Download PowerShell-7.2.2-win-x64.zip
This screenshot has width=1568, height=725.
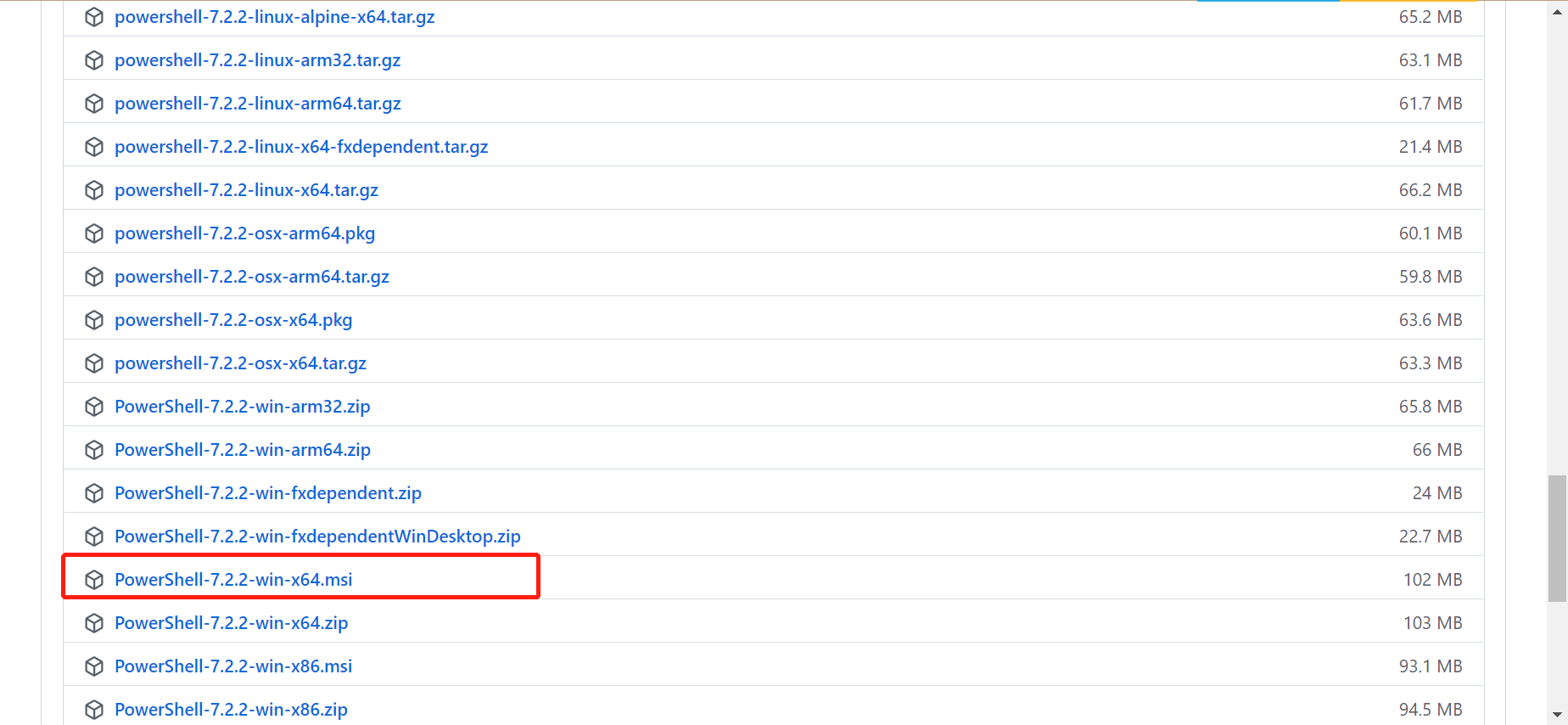(x=232, y=623)
